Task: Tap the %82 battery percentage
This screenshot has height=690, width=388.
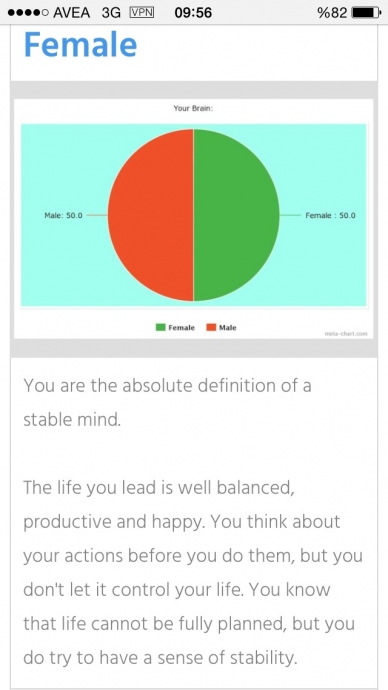Action: point(332,13)
